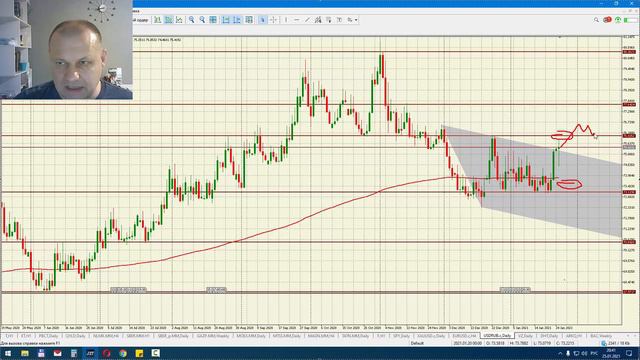The height and width of the screenshot is (360, 640).
Task: Click the tile windows grid icon
Action: 213,20
